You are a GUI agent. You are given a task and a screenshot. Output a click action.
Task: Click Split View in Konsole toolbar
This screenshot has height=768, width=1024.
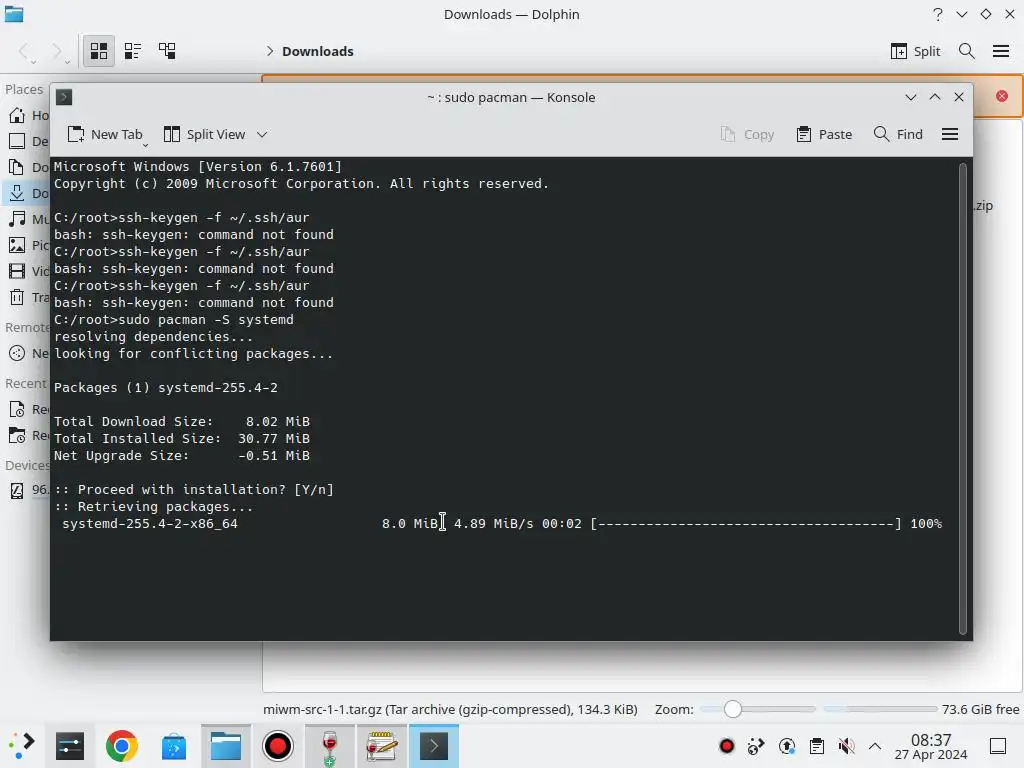click(x=204, y=135)
